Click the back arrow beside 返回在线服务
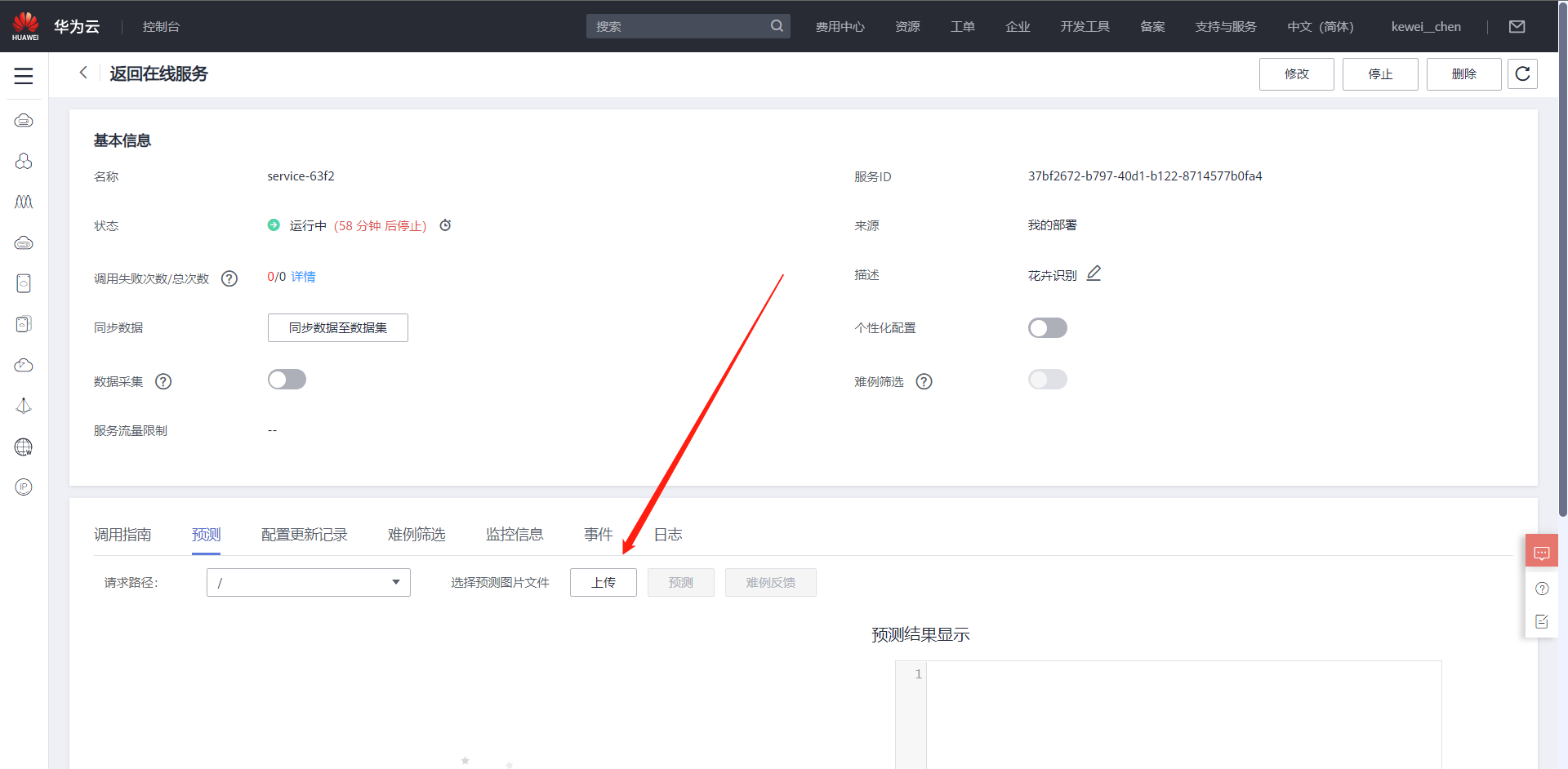Screen dimensions: 1568x769 [83, 73]
